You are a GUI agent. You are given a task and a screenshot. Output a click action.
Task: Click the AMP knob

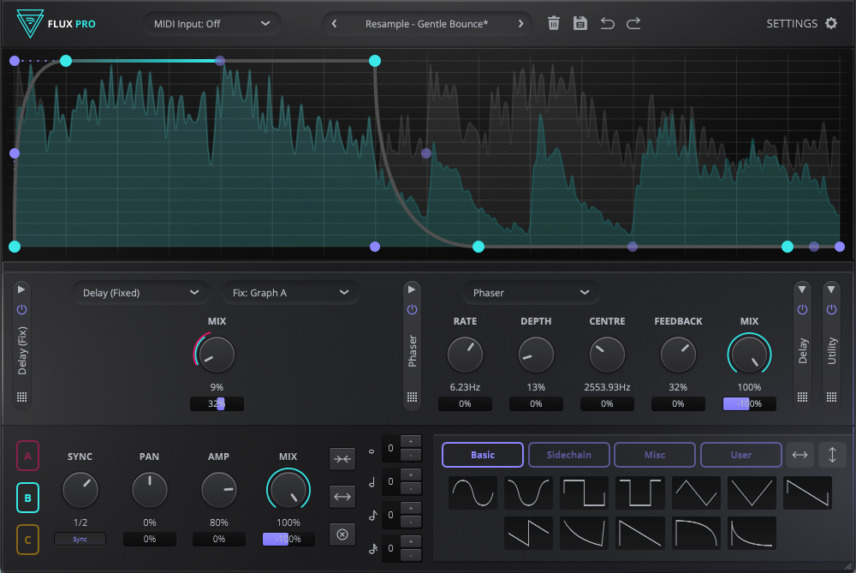[x=219, y=490]
